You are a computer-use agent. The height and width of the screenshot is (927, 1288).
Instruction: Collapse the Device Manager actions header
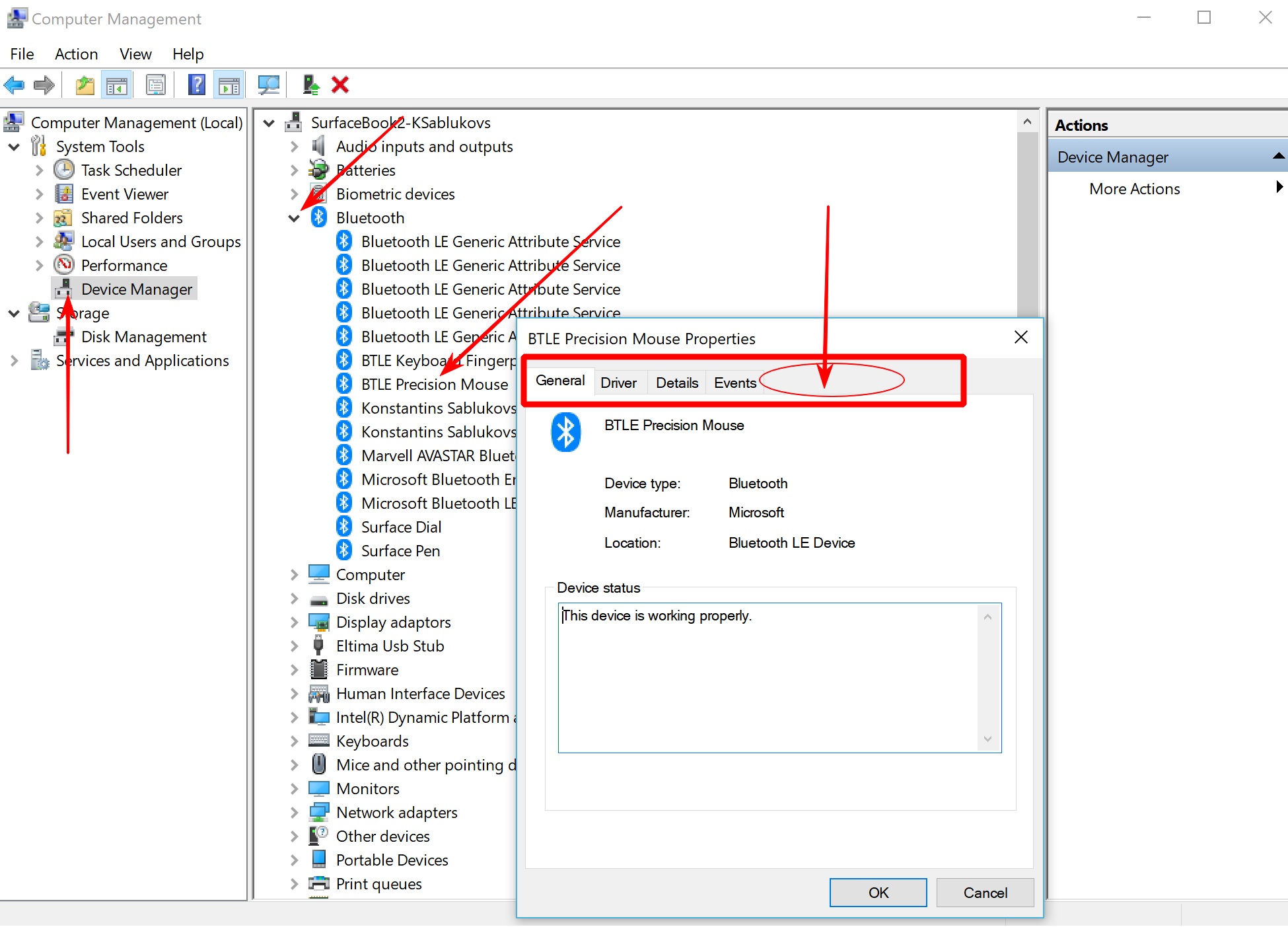[1279, 156]
